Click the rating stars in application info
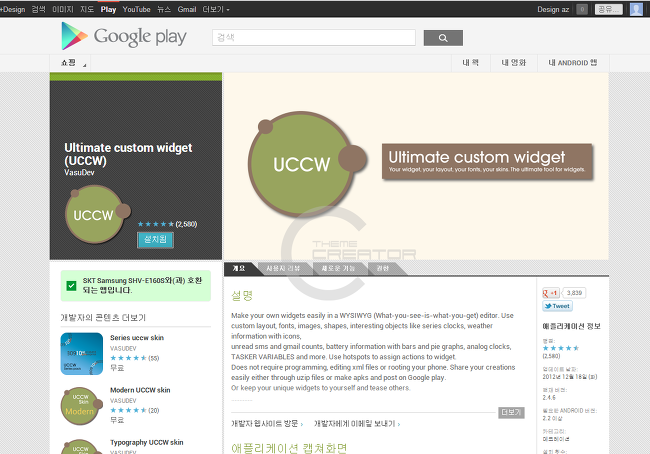 (560, 348)
